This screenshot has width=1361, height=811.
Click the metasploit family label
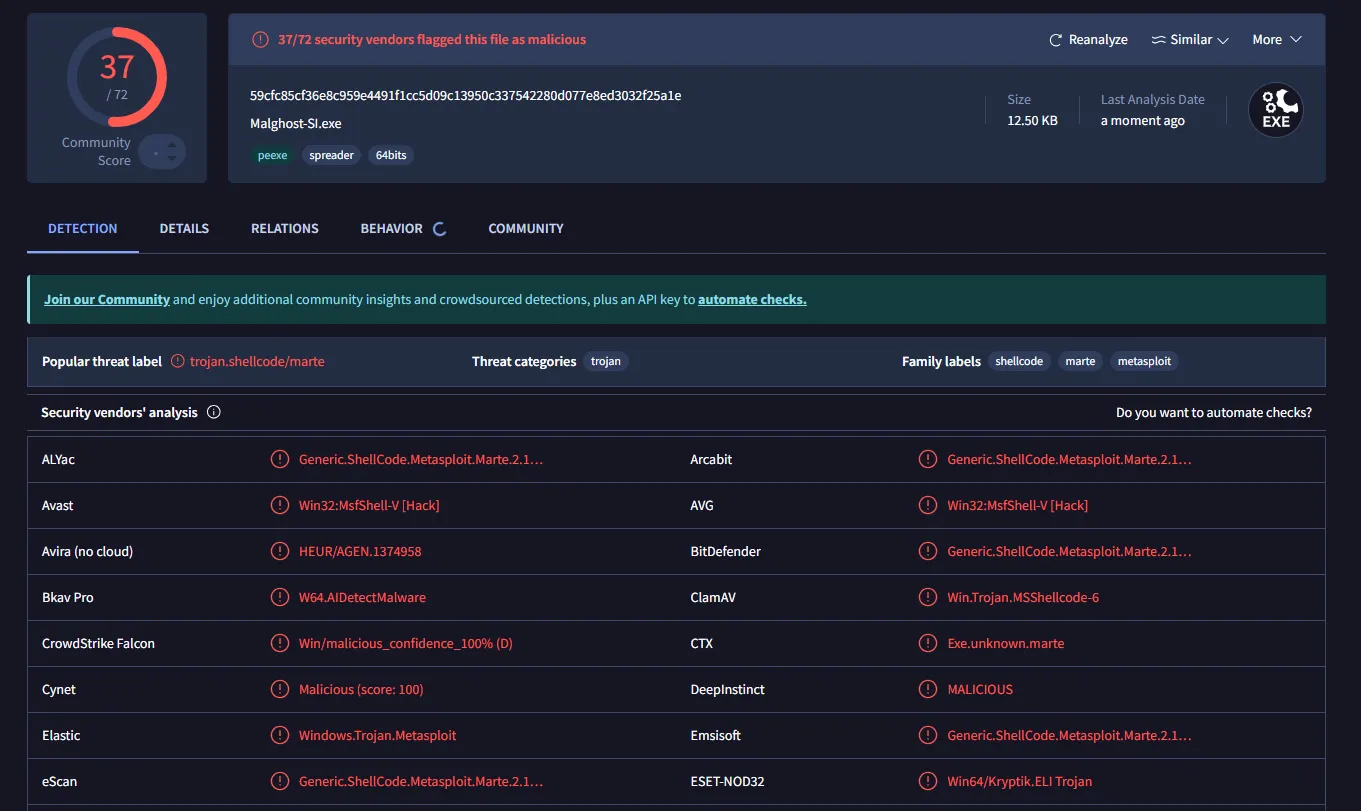pyautogui.click(x=1143, y=361)
